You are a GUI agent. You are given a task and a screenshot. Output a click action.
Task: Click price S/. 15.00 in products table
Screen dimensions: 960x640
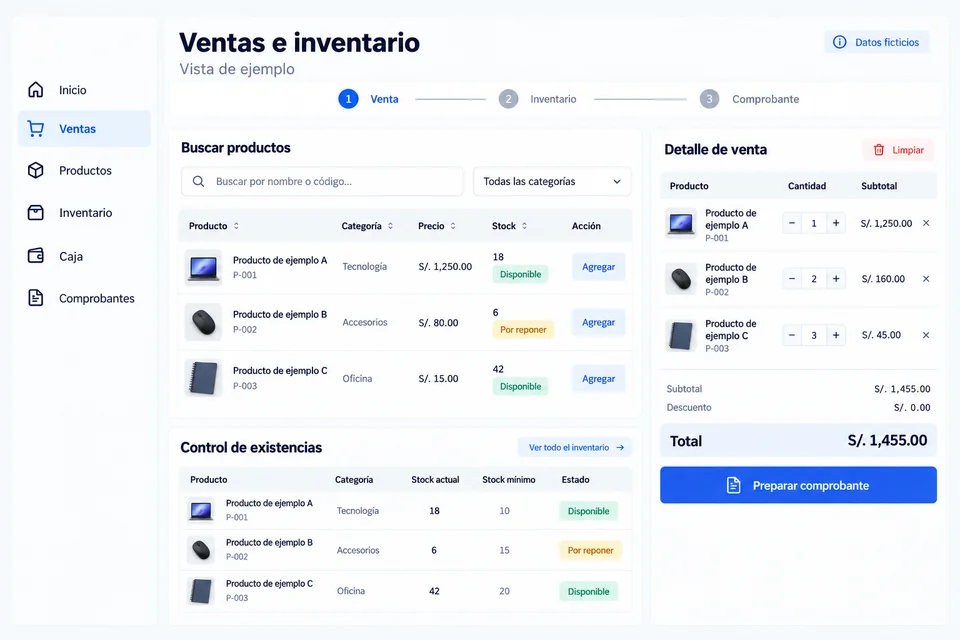click(438, 378)
